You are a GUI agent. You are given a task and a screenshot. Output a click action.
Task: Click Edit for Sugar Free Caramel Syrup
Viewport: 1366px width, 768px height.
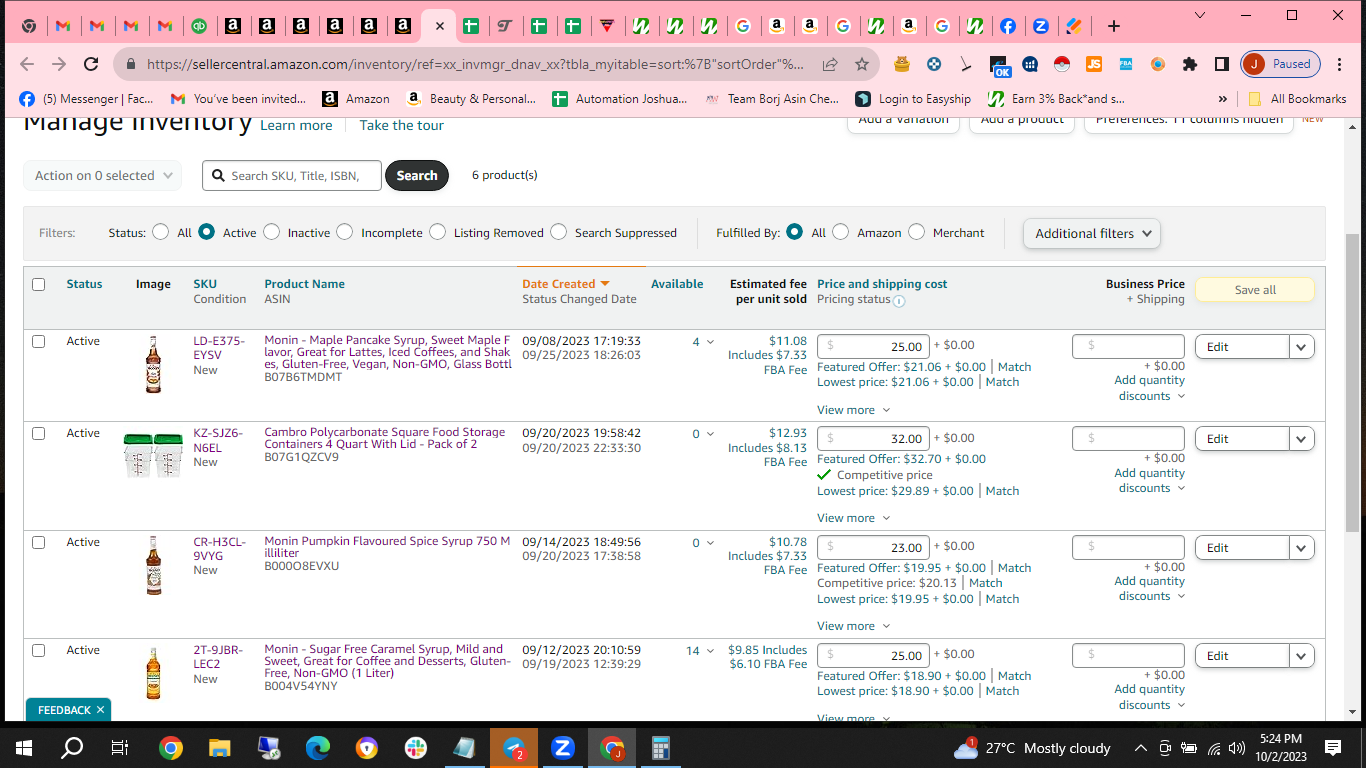point(1242,656)
